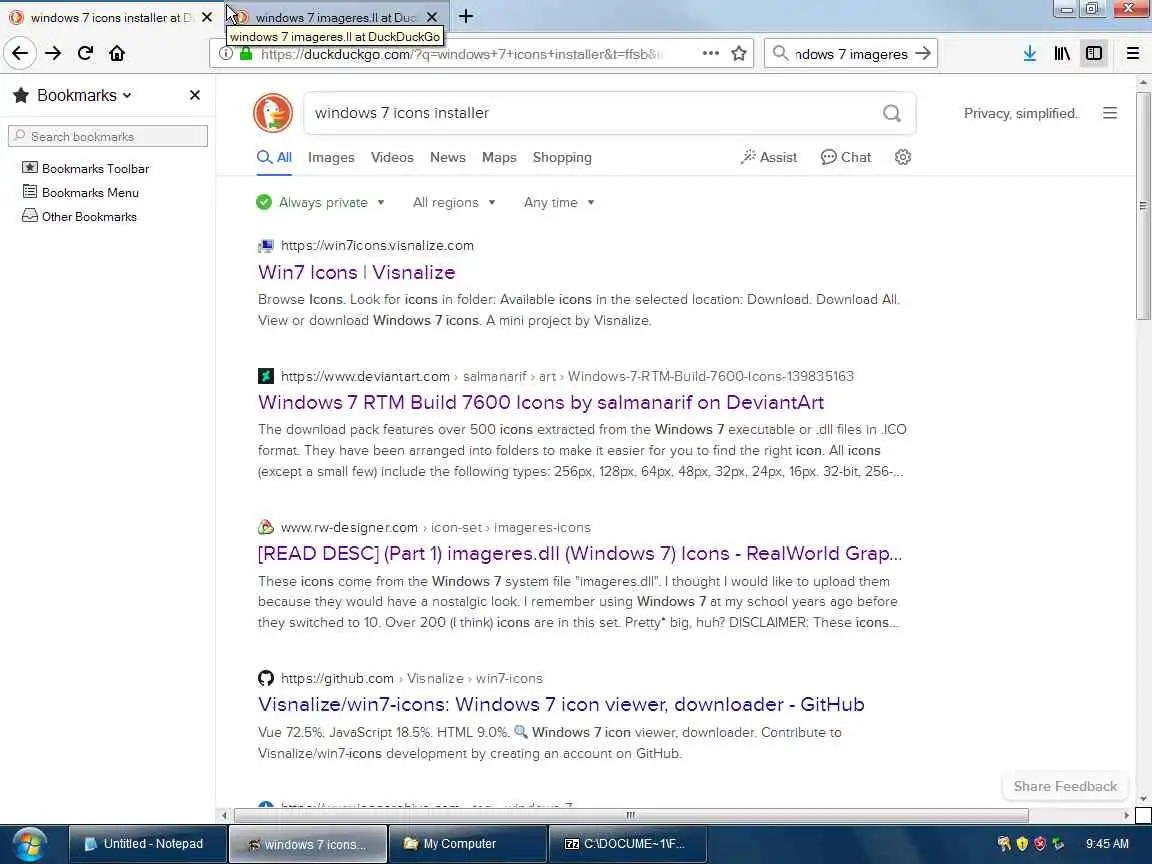The height and width of the screenshot is (864, 1152).
Task: Switch to My Computer taskbar window
Action: coord(467,844)
